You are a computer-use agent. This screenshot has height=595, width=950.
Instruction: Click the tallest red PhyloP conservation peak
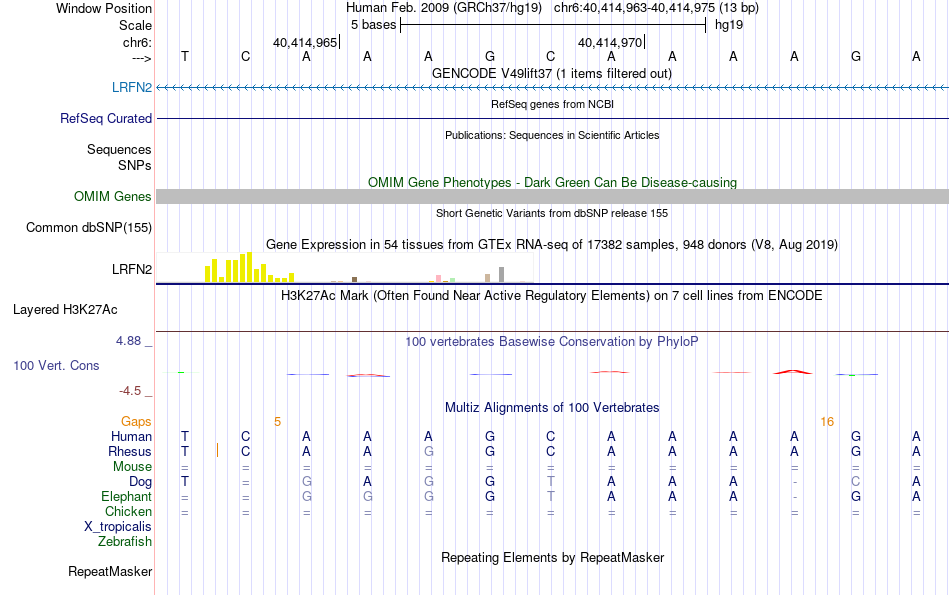793,371
